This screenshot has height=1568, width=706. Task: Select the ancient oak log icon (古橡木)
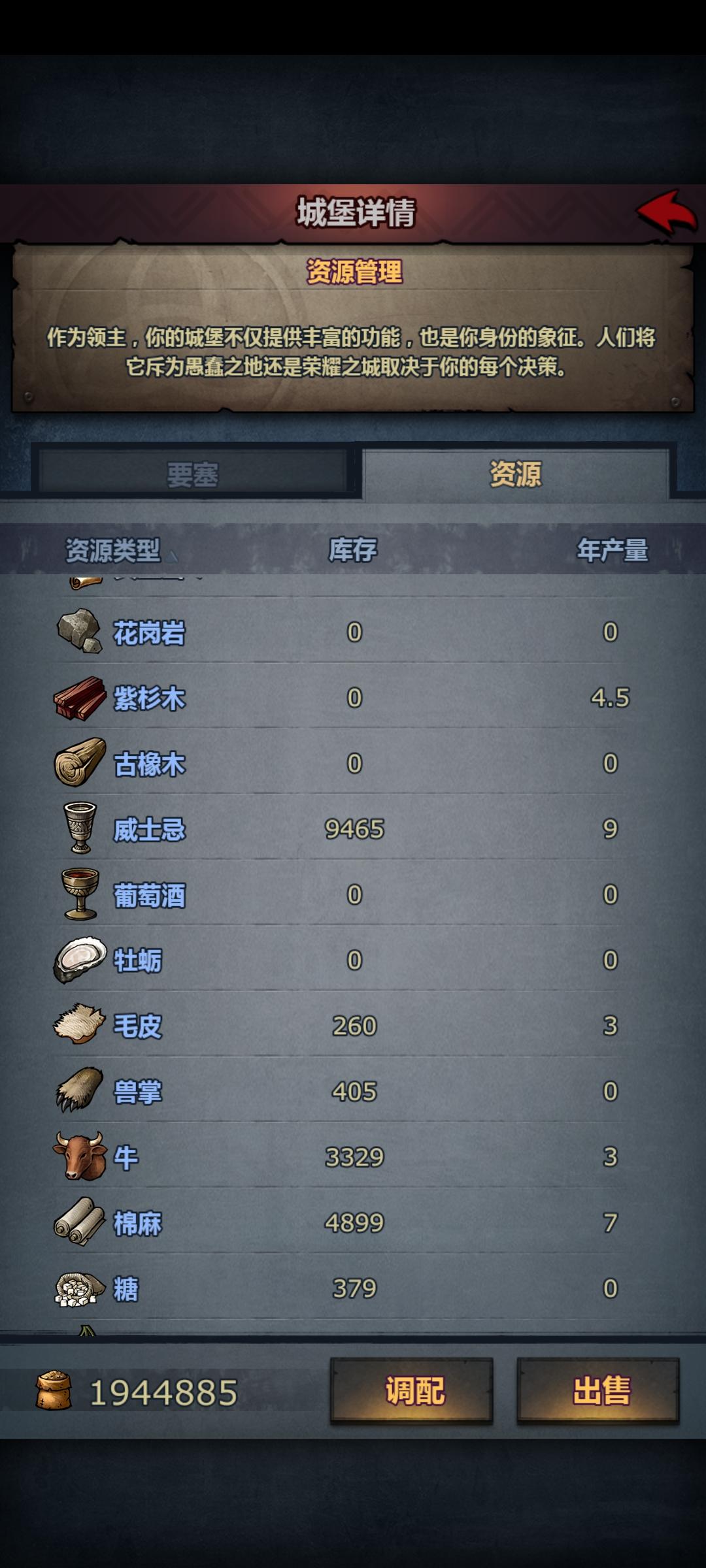79,762
